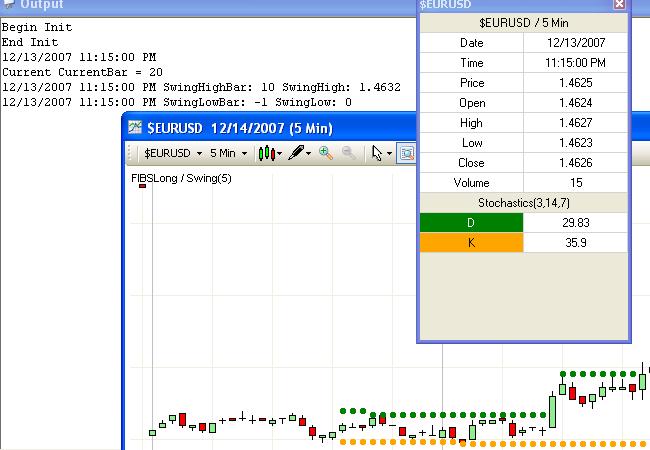Click the '$EURUSD / 5 Min' data box header

click(524, 23)
